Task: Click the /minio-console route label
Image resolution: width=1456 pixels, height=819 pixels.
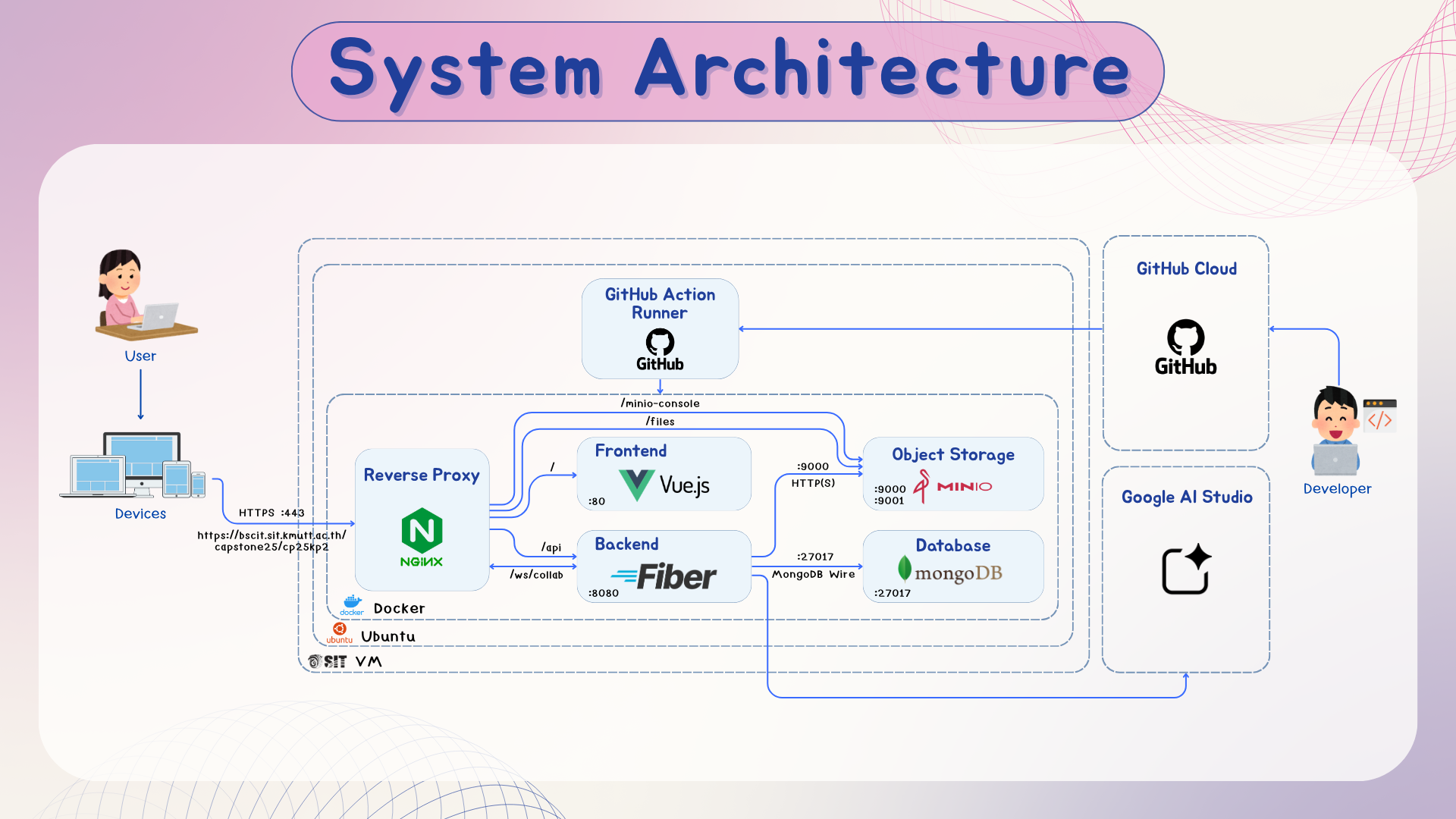Action: click(x=660, y=403)
